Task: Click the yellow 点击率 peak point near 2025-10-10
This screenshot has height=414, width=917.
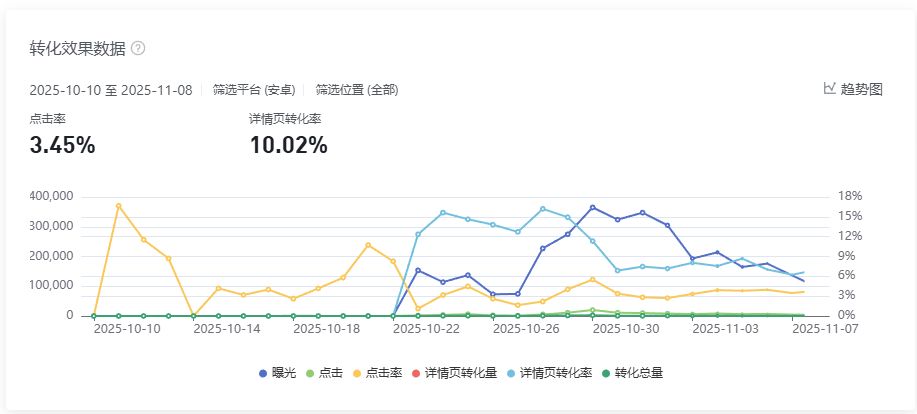Action: (x=118, y=206)
